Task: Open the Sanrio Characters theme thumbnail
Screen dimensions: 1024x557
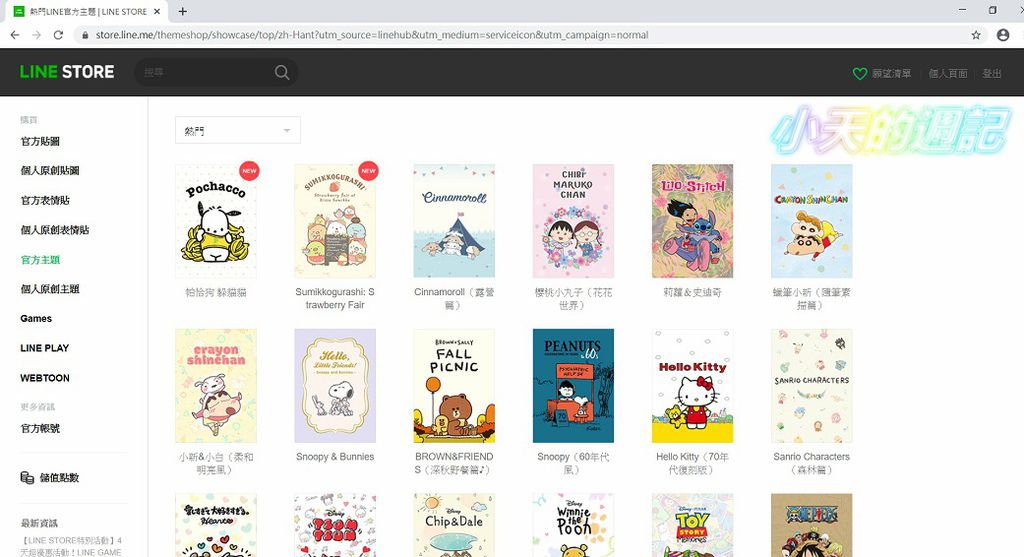Action: click(x=812, y=386)
